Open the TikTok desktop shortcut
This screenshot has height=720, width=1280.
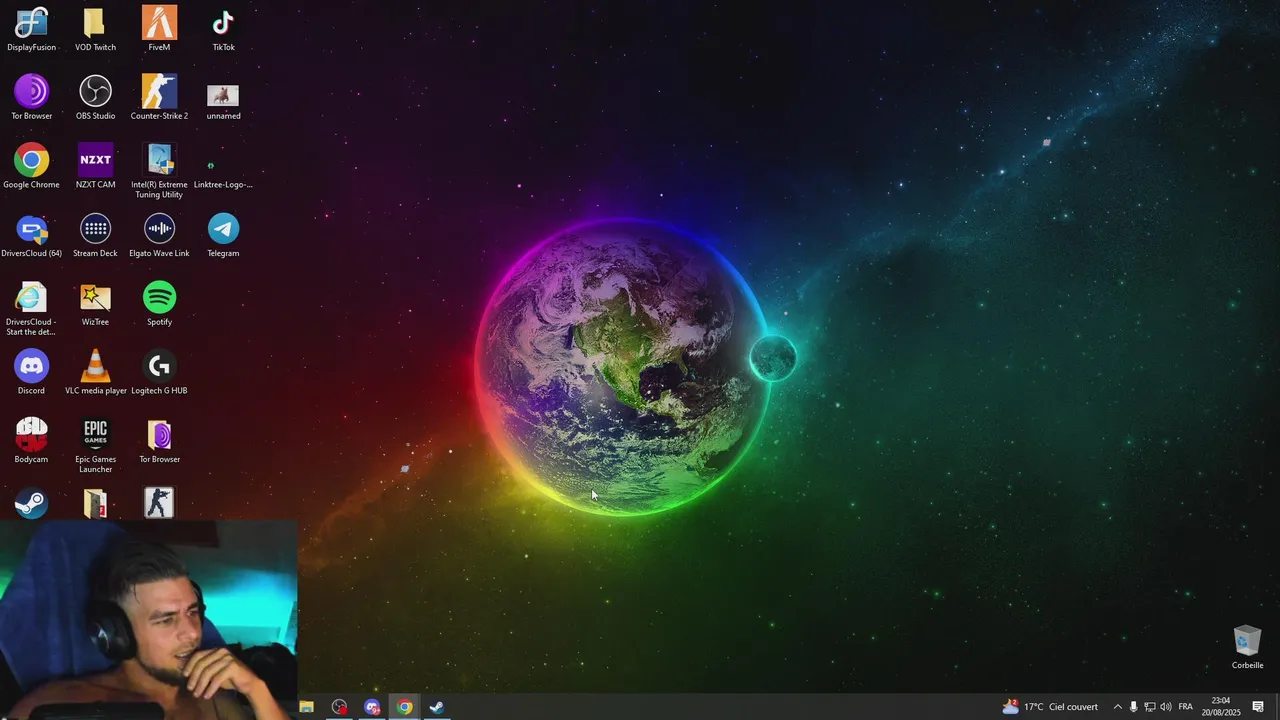click(x=223, y=29)
